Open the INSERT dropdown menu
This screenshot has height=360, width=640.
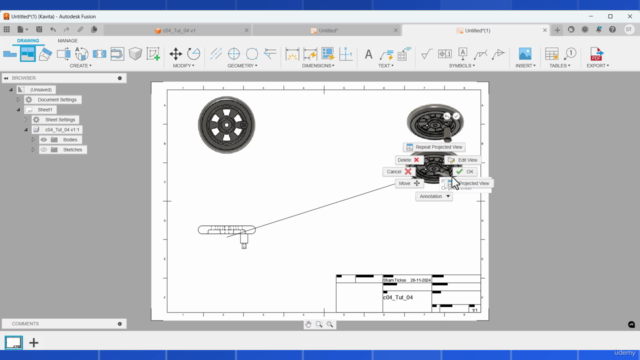pyautogui.click(x=525, y=66)
